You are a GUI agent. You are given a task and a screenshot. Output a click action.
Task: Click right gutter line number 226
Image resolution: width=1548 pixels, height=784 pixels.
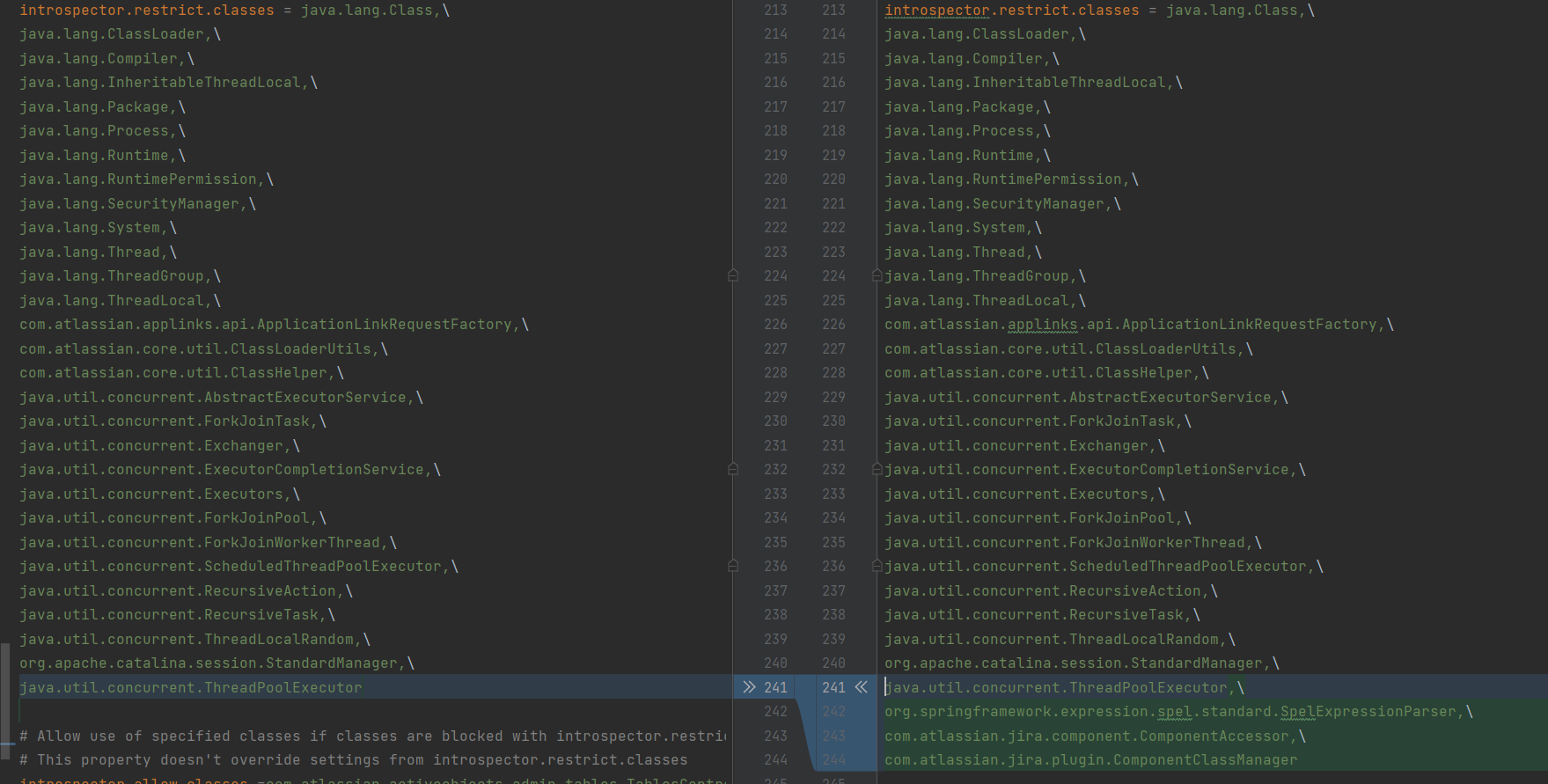[833, 325]
